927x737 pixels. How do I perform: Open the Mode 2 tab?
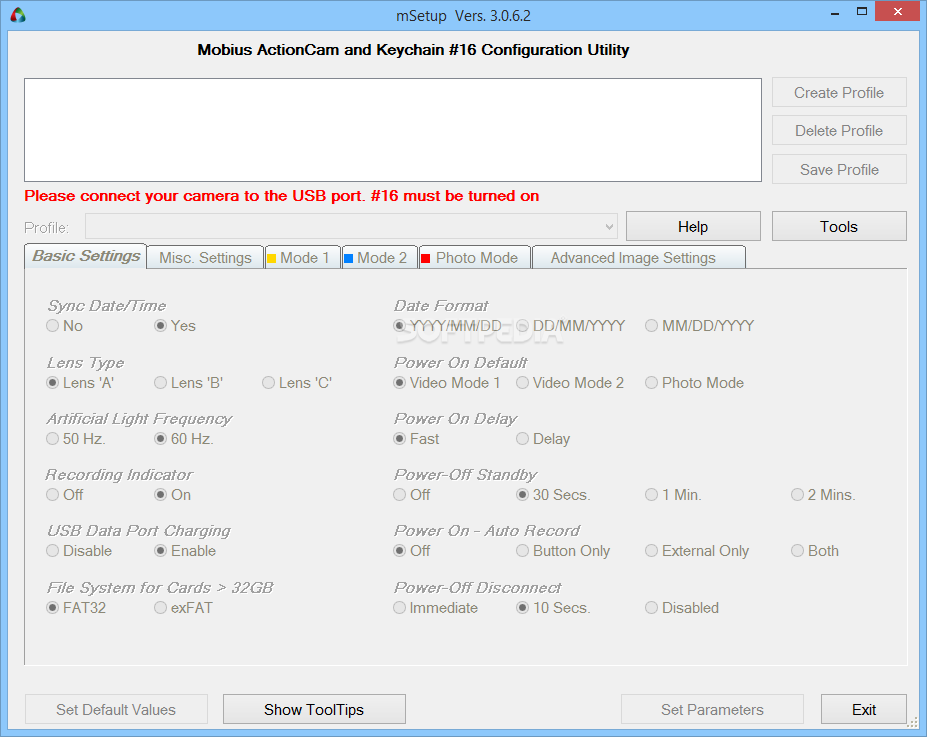point(380,258)
